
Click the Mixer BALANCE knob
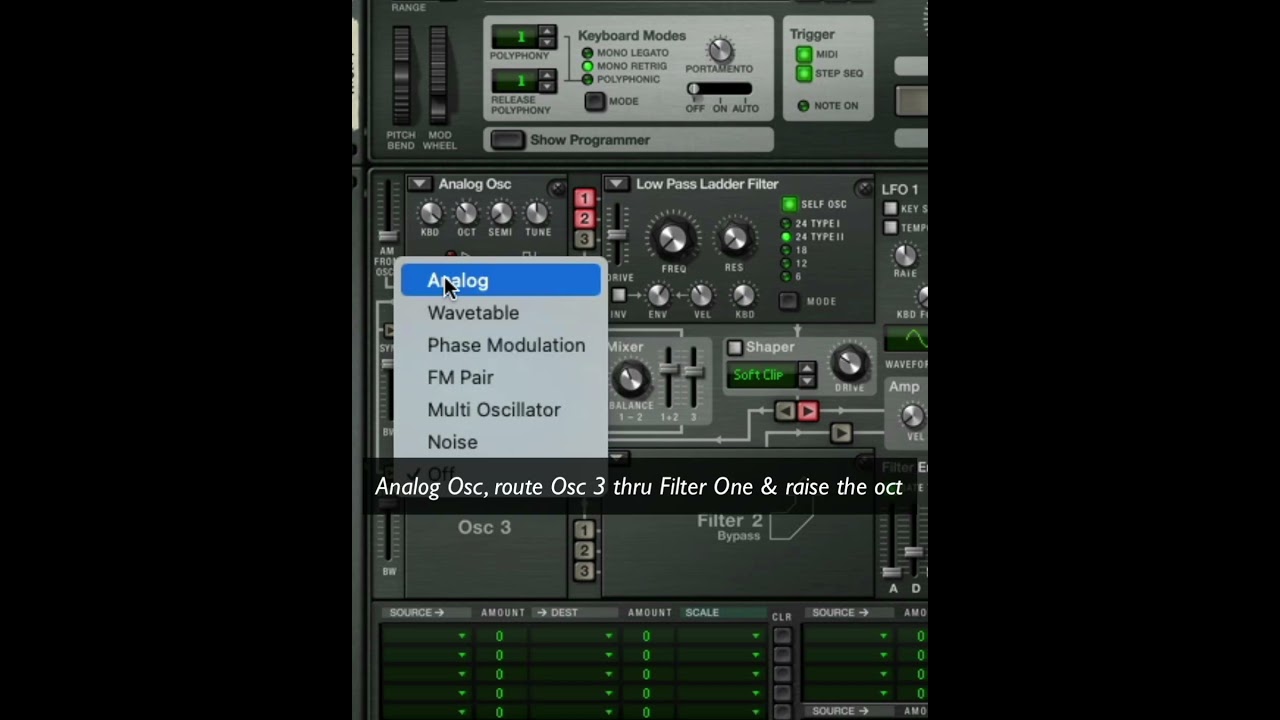630,379
